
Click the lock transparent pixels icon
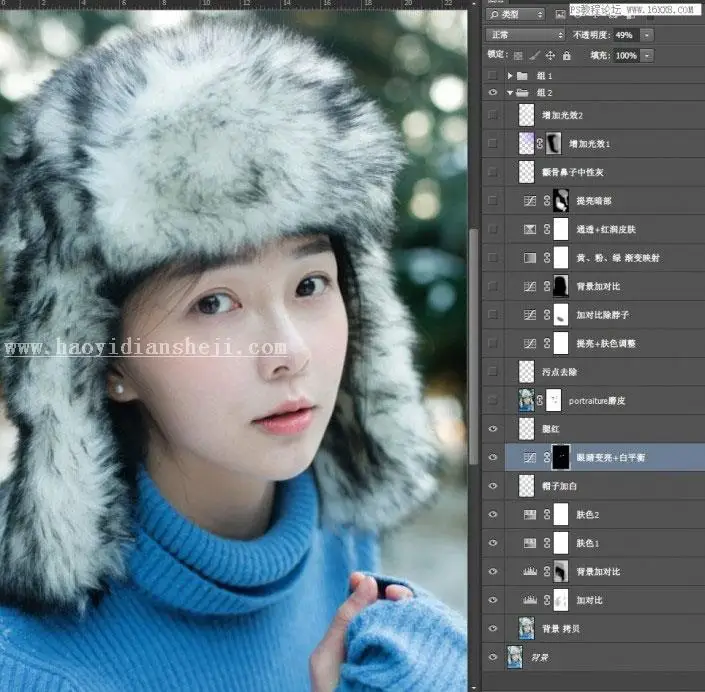(x=518, y=56)
